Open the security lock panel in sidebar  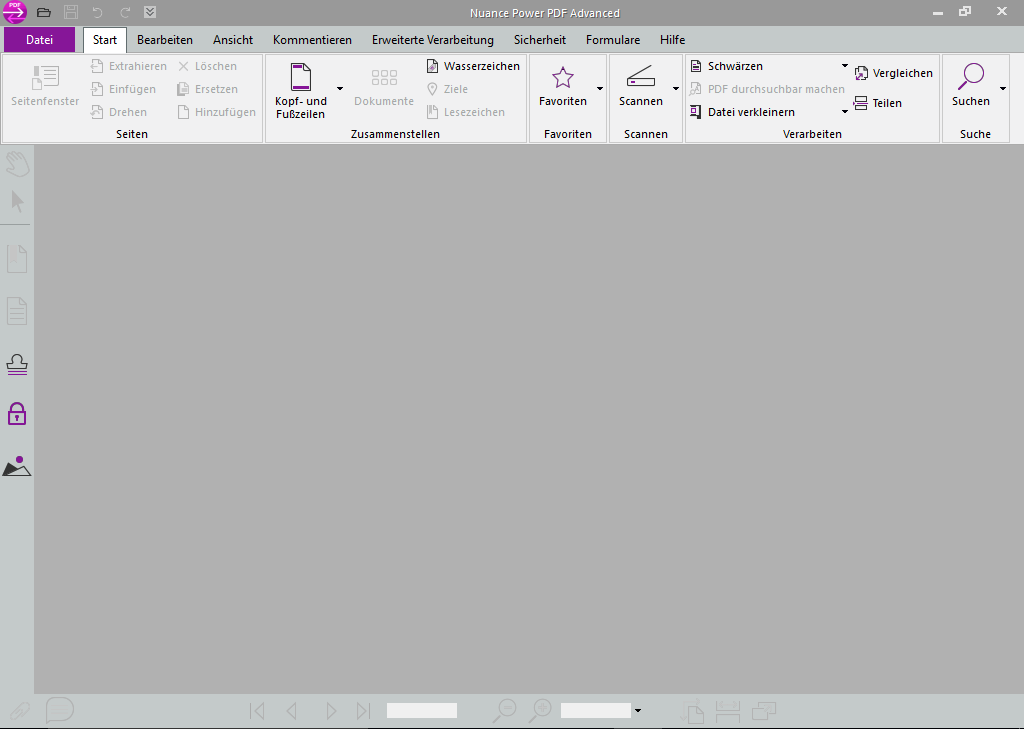pos(17,413)
